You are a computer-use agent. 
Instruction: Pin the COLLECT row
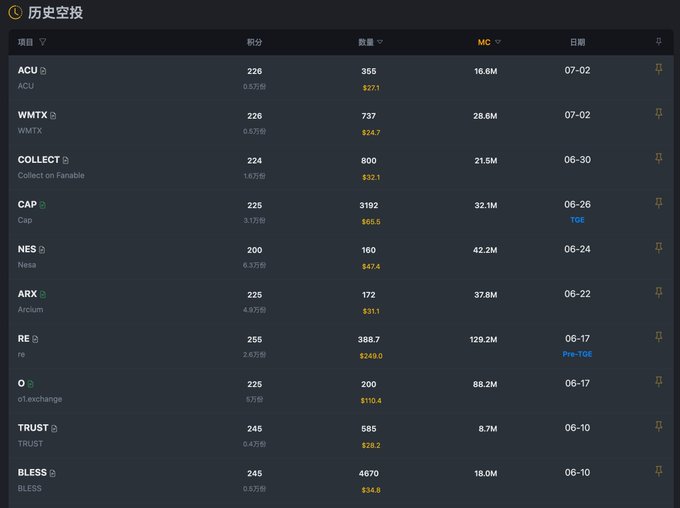click(x=658, y=158)
